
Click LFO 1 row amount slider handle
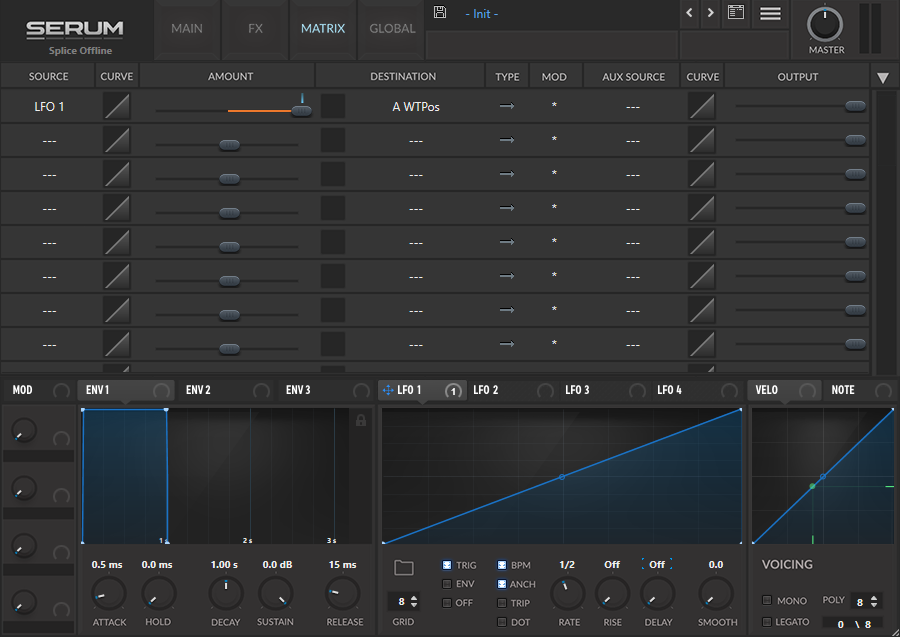click(x=301, y=111)
